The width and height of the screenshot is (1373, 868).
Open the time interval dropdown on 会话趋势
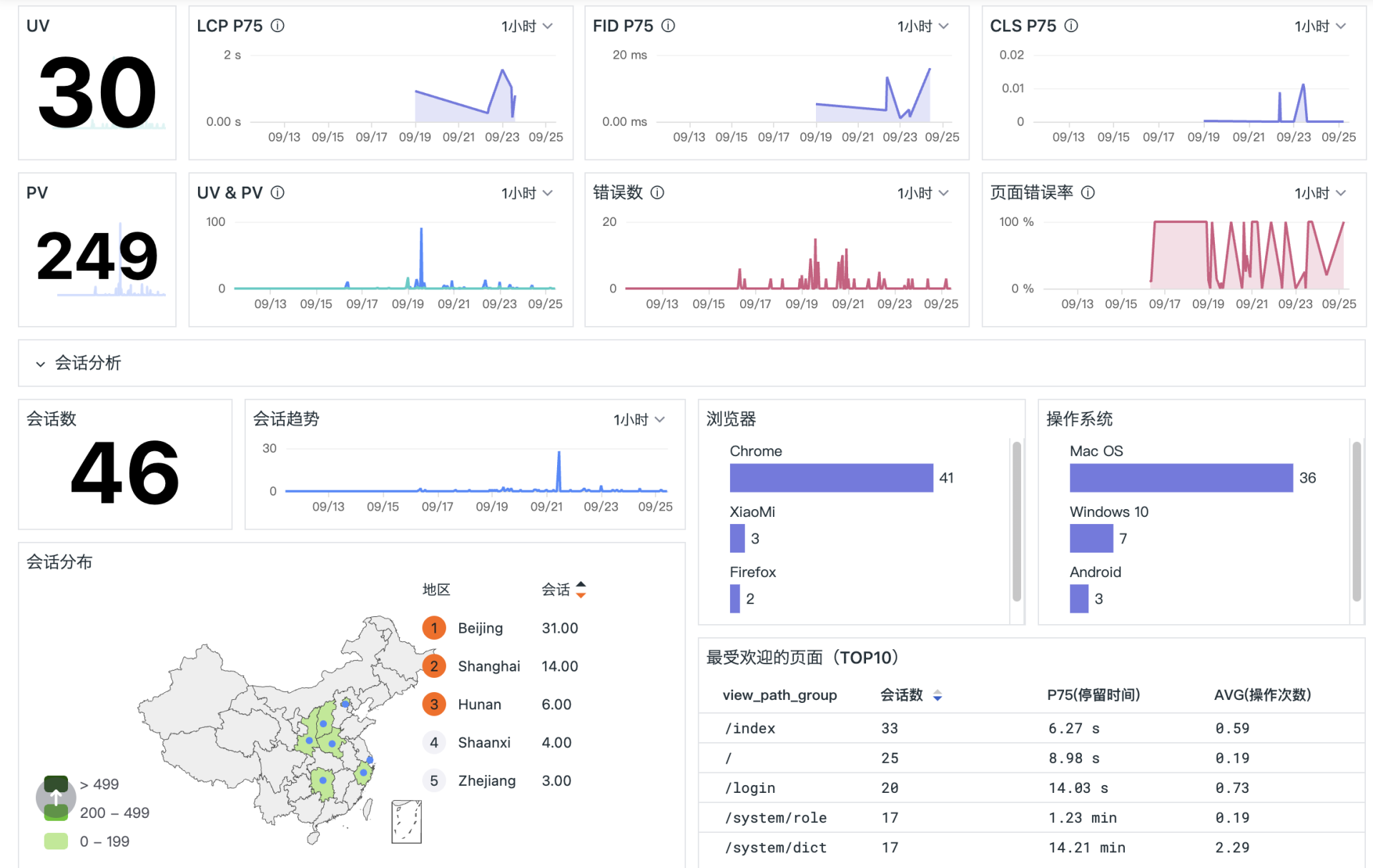(x=639, y=419)
